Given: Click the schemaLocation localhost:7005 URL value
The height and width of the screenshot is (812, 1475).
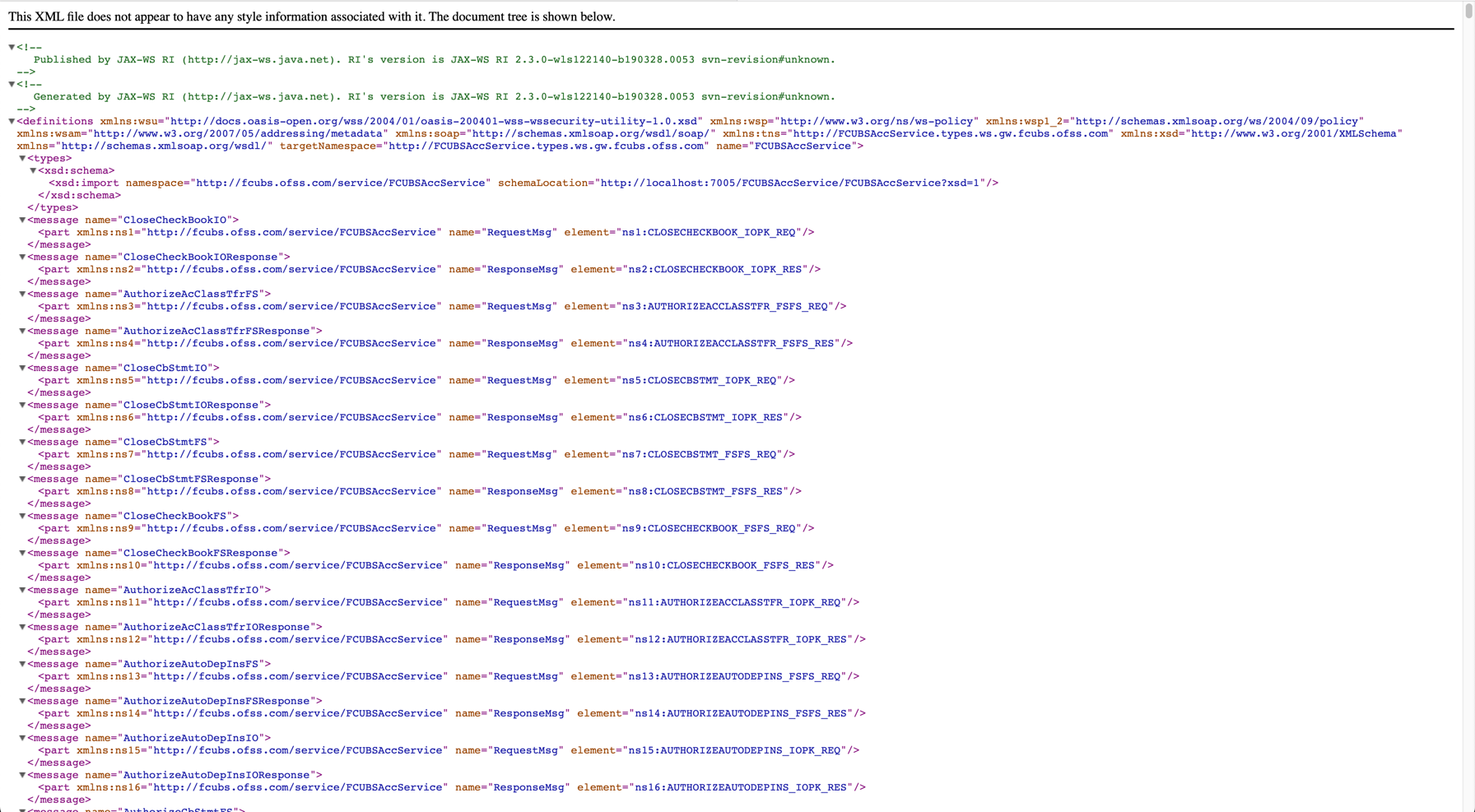Looking at the screenshot, I should coord(791,183).
